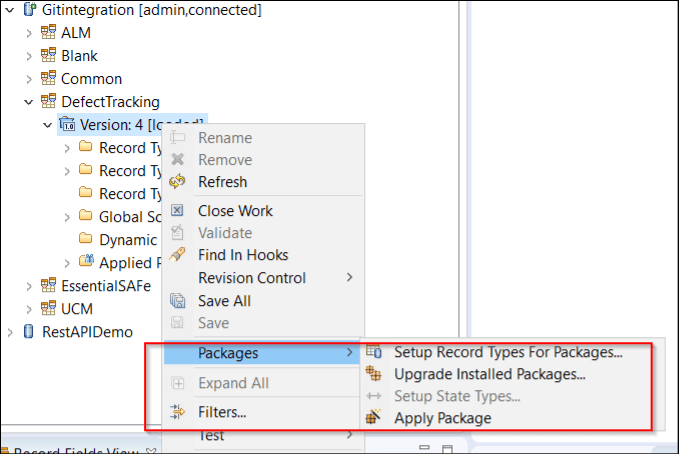The height and width of the screenshot is (454, 679).
Task: Expand the Applied Packages folder
Action: (67, 263)
